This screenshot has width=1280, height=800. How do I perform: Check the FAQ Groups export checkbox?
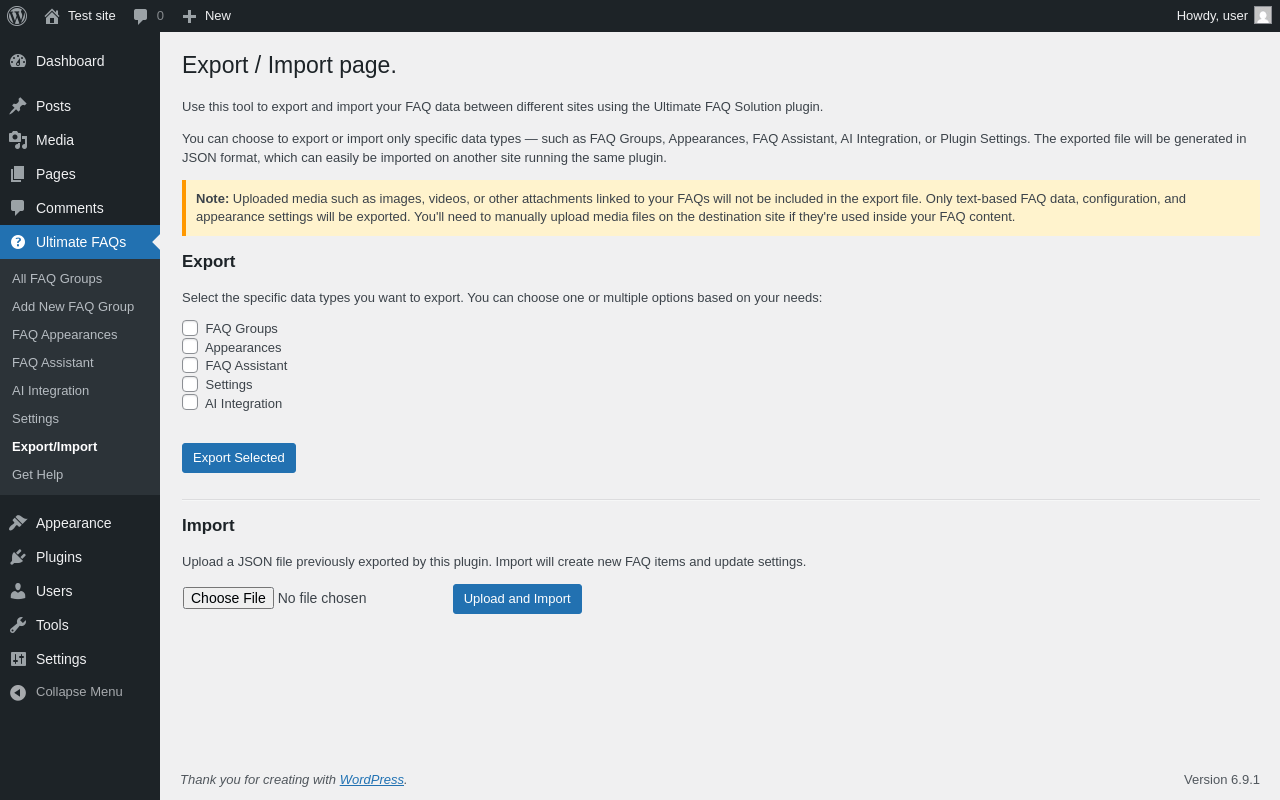tap(190, 328)
